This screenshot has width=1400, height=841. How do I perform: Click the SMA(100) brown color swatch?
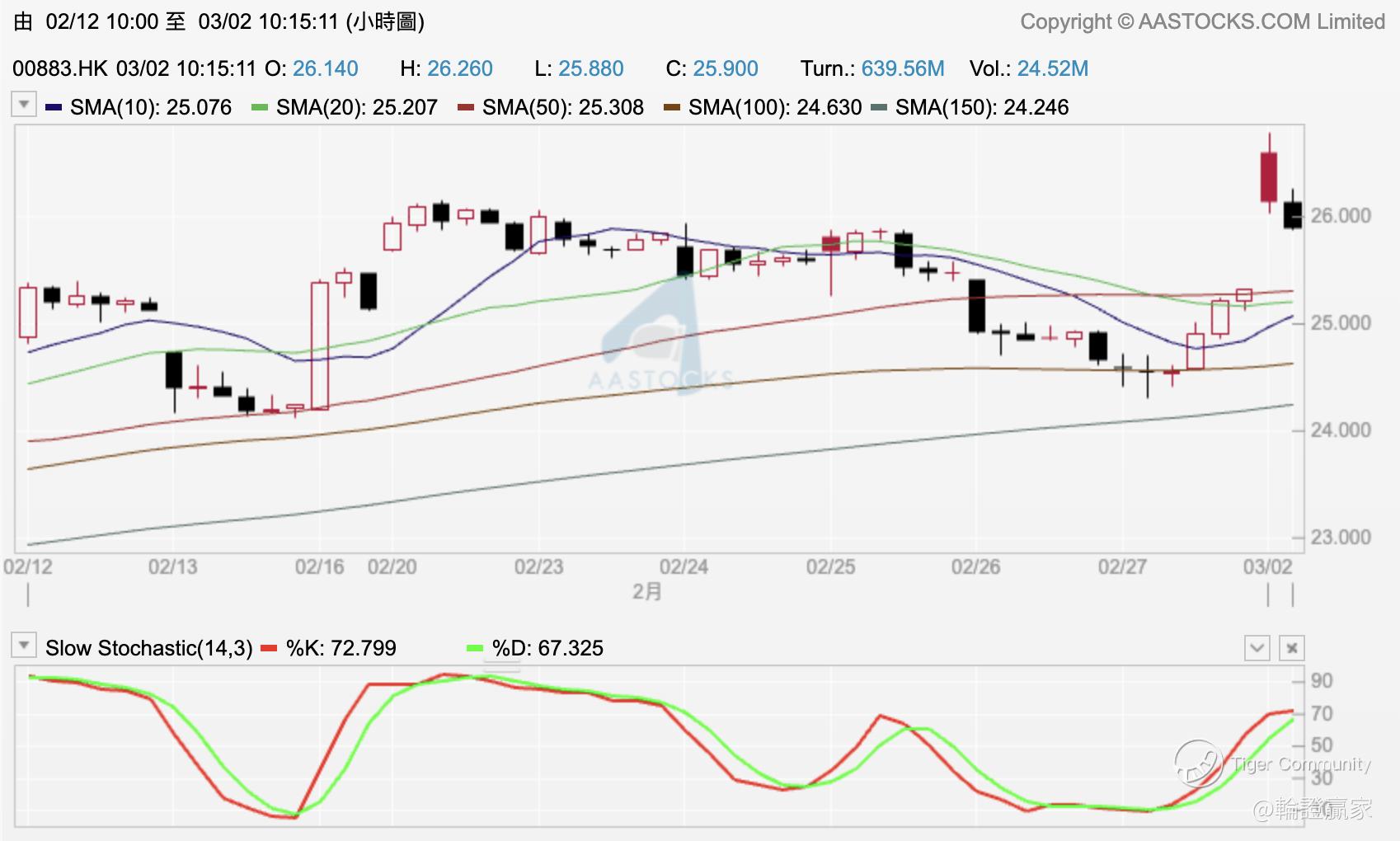(x=672, y=107)
